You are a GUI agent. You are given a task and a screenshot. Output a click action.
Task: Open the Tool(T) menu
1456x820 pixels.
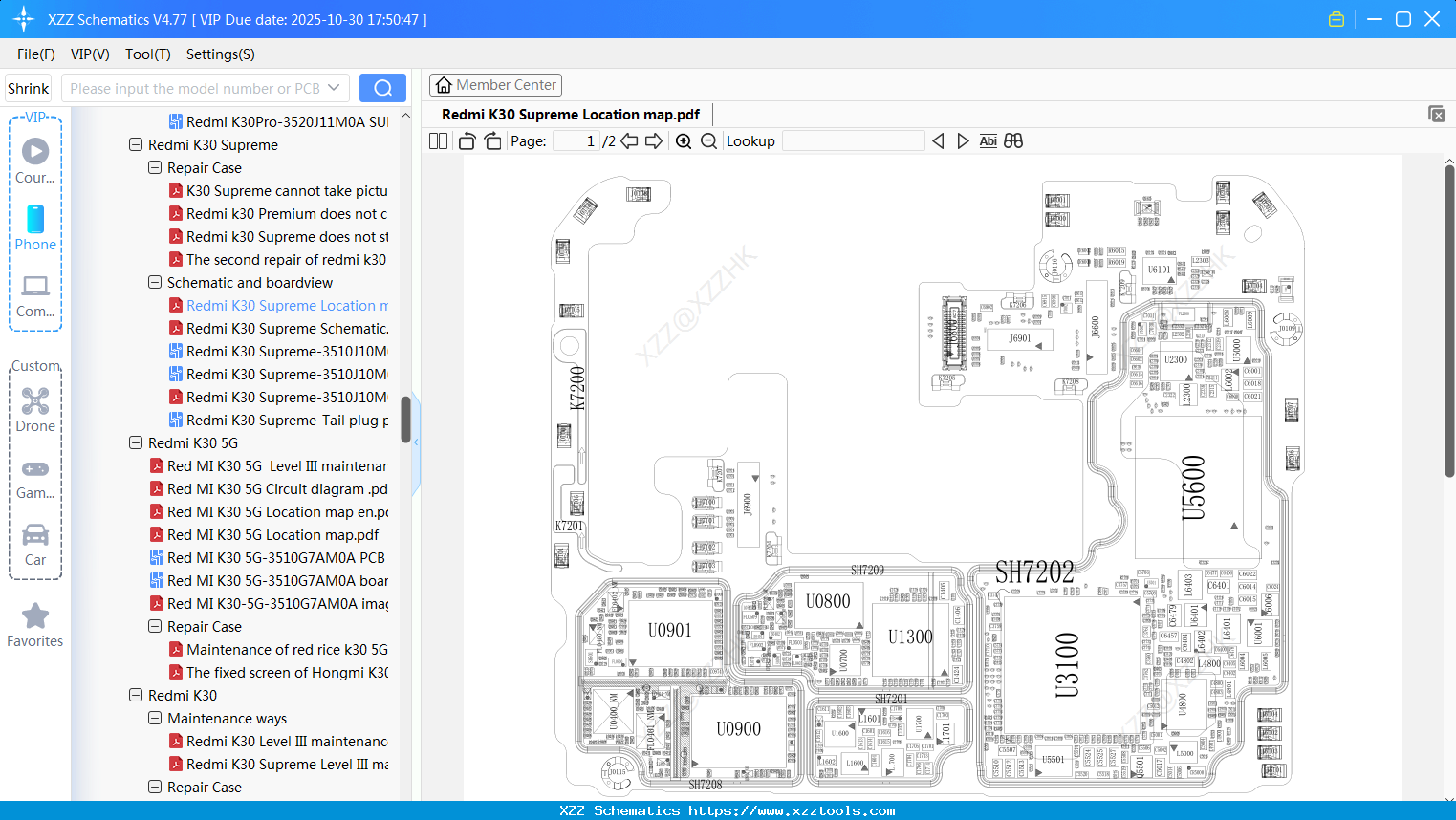[x=147, y=54]
